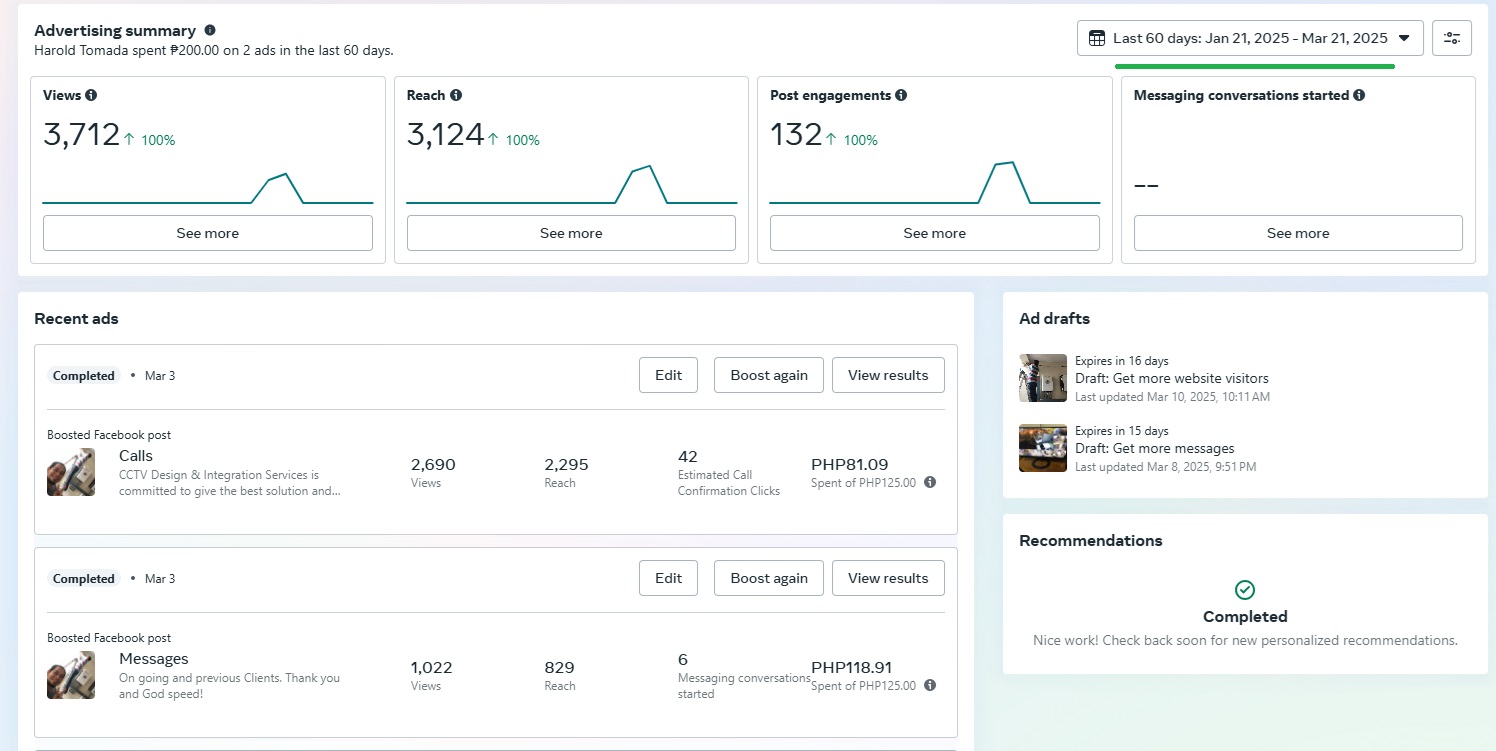This screenshot has width=1496, height=751.
Task: Click the On going and previous Clients description
Action: pyautogui.click(x=230, y=685)
